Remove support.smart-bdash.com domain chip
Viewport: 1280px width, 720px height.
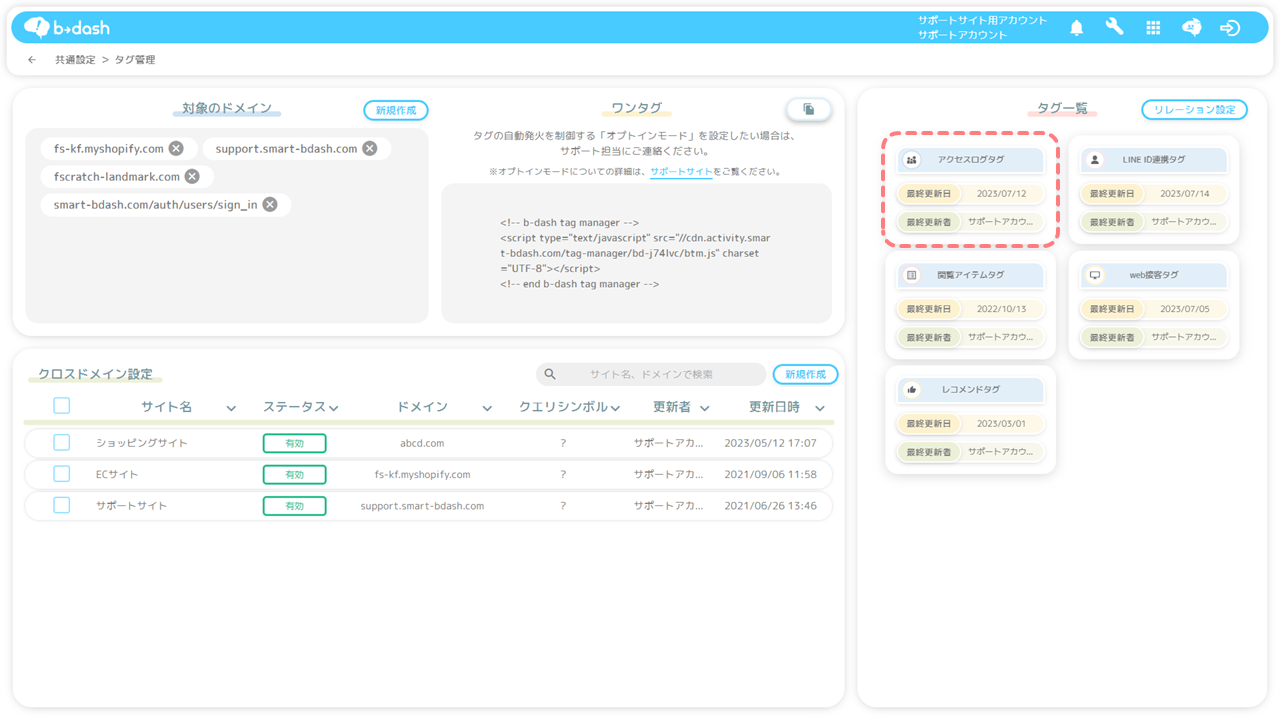[370, 148]
